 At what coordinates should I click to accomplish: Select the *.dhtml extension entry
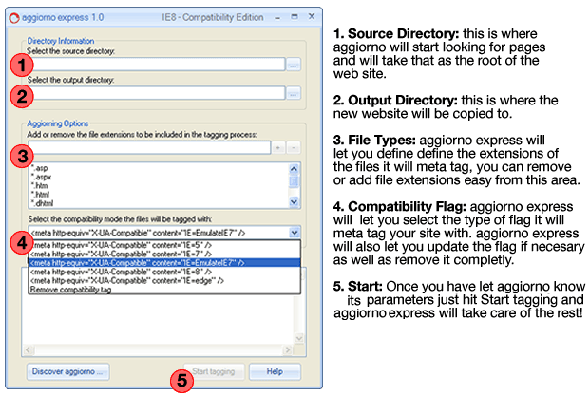[42, 203]
